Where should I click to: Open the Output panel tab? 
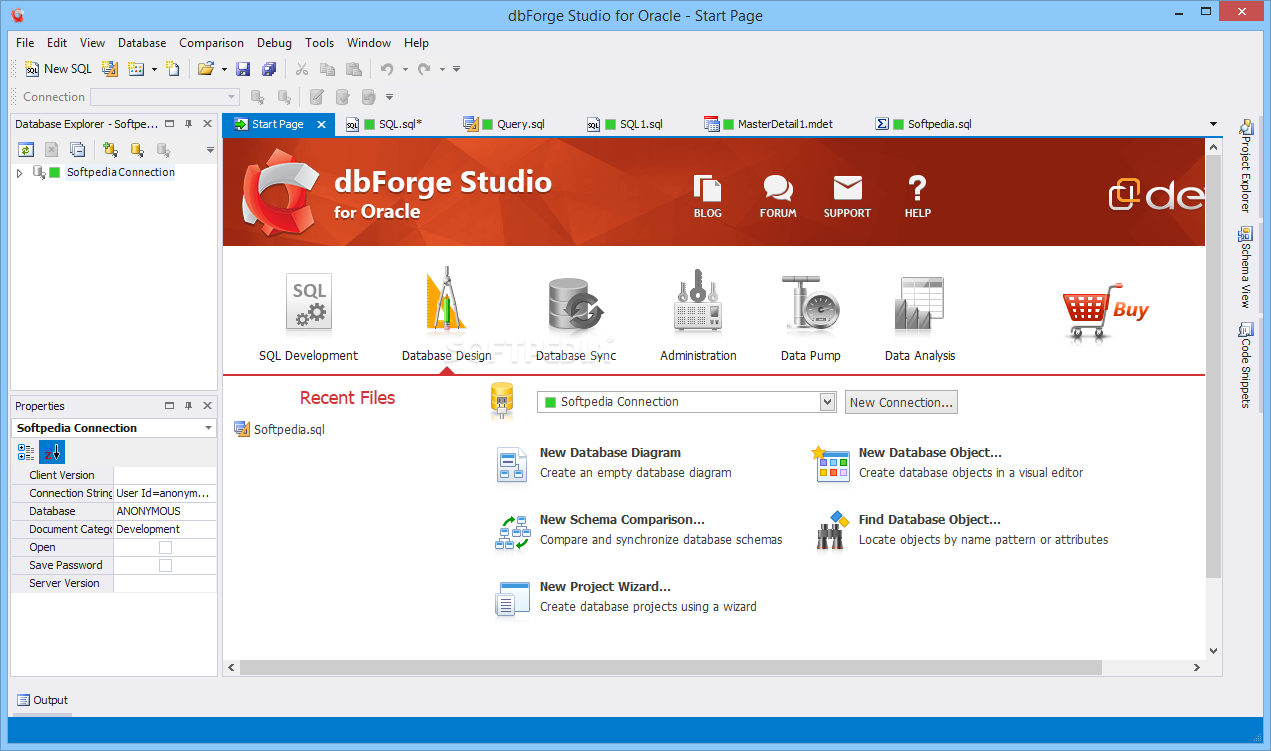click(43, 700)
